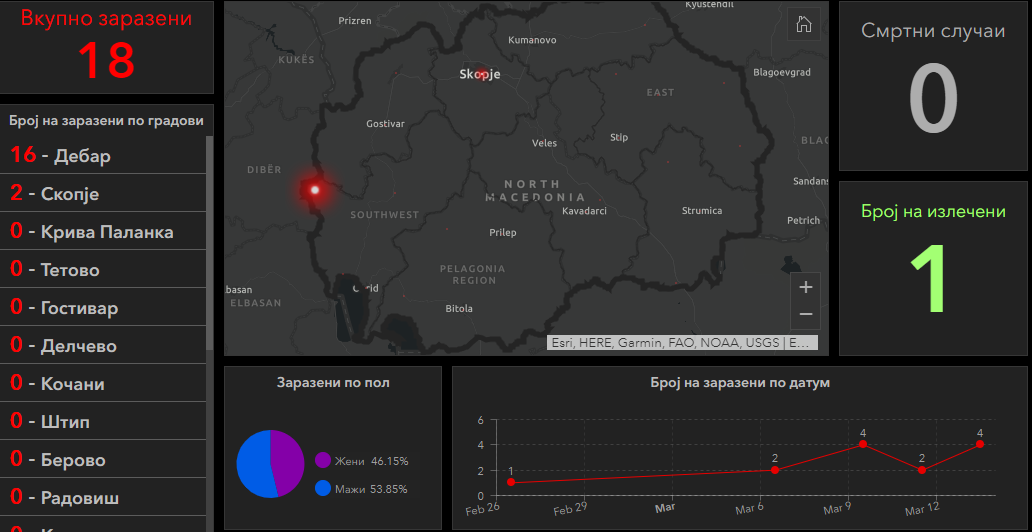1032x532 pixels.
Task: Click the Esri attribution text on map
Action: click(x=682, y=343)
